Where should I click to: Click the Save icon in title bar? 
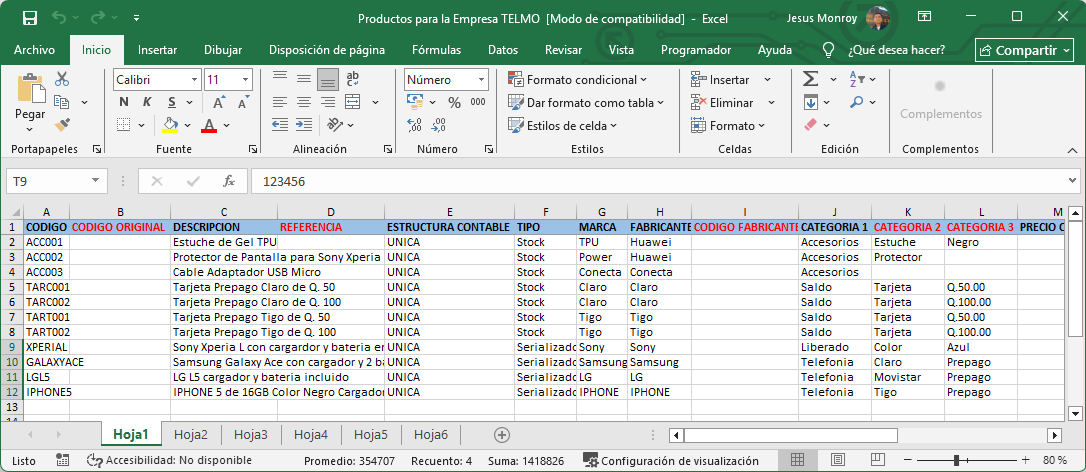[30, 18]
